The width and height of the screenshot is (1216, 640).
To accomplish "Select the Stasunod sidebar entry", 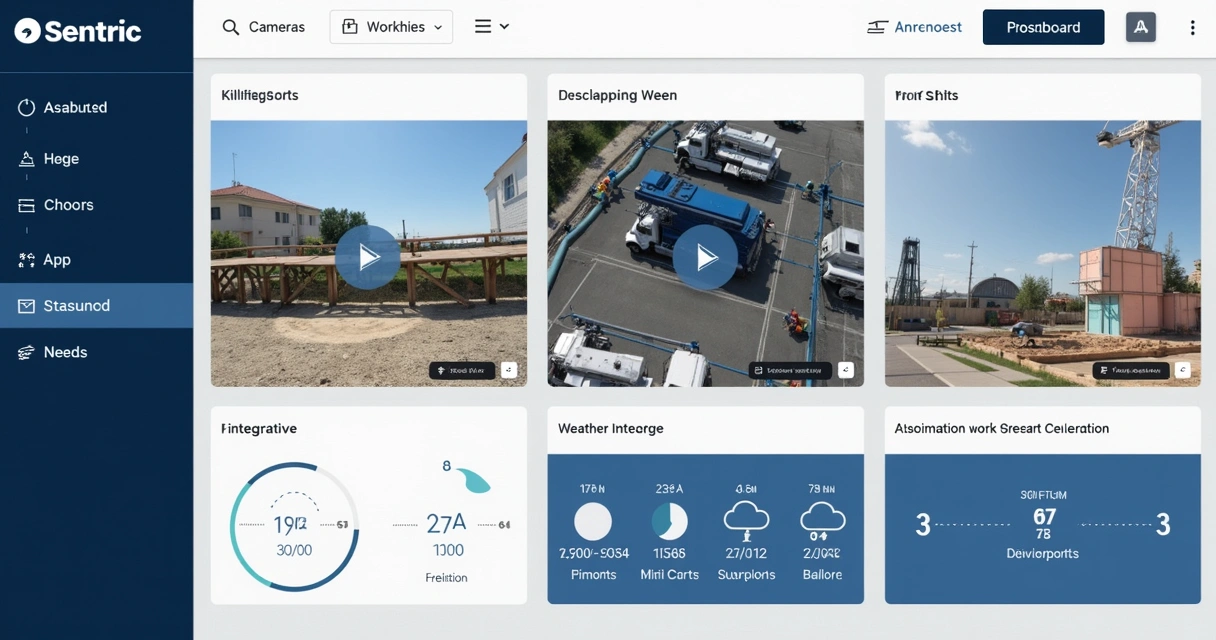I will [x=75, y=305].
